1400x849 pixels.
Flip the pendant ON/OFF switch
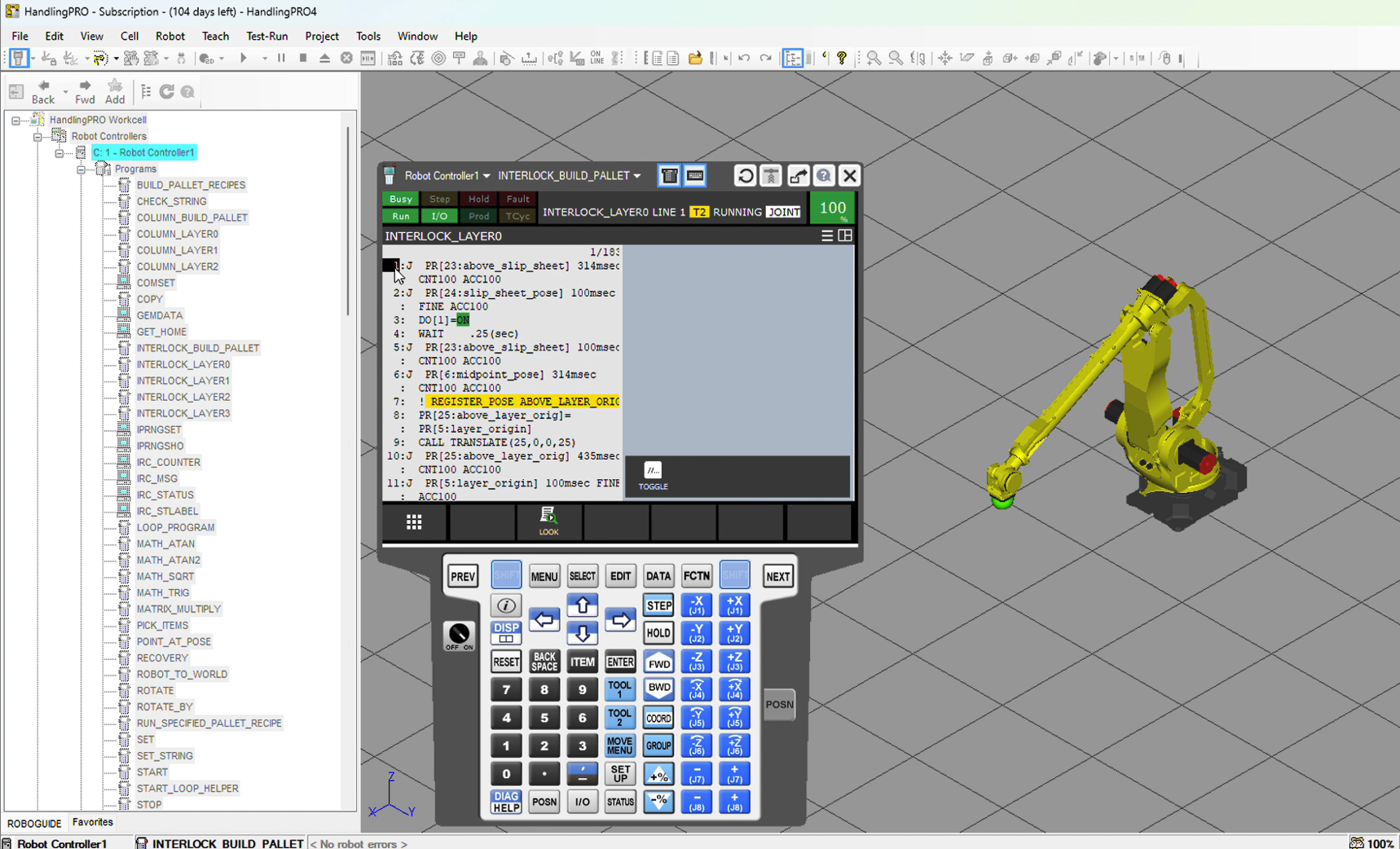click(459, 636)
